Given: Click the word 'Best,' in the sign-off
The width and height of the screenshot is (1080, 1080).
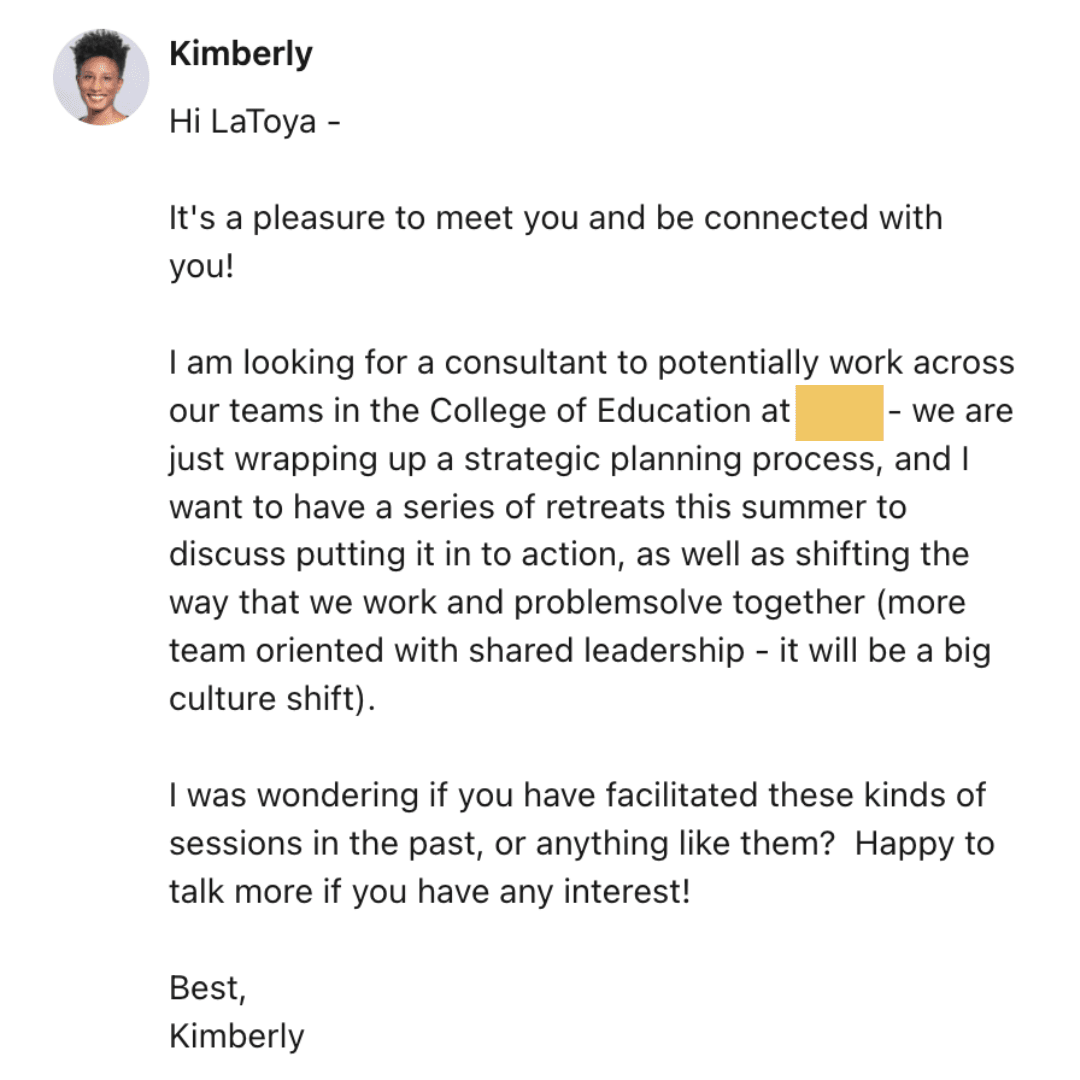Looking at the screenshot, I should (x=207, y=989).
